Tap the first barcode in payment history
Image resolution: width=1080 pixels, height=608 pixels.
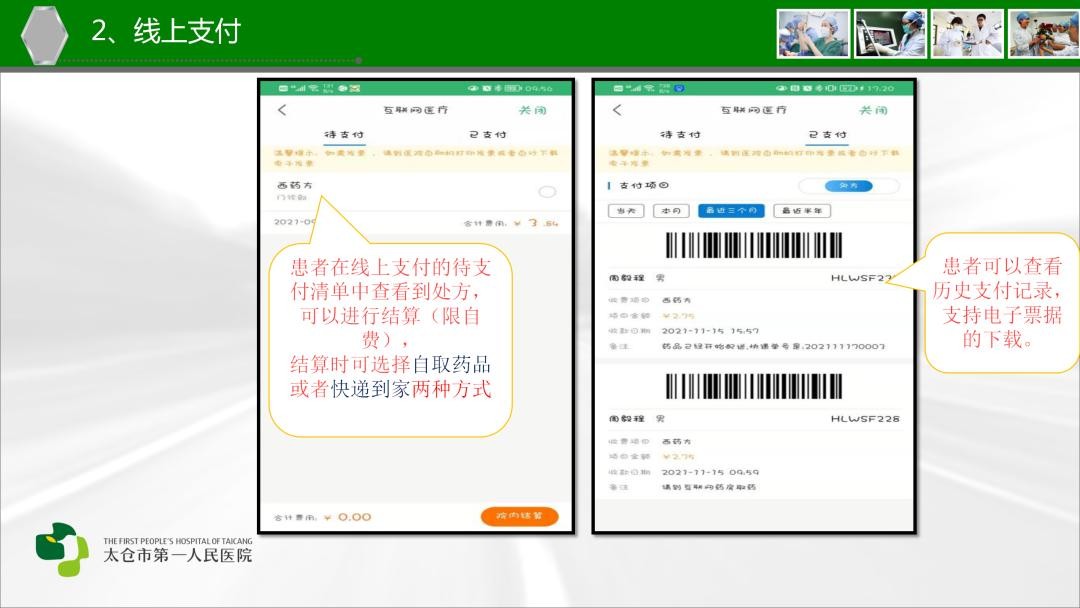753,246
